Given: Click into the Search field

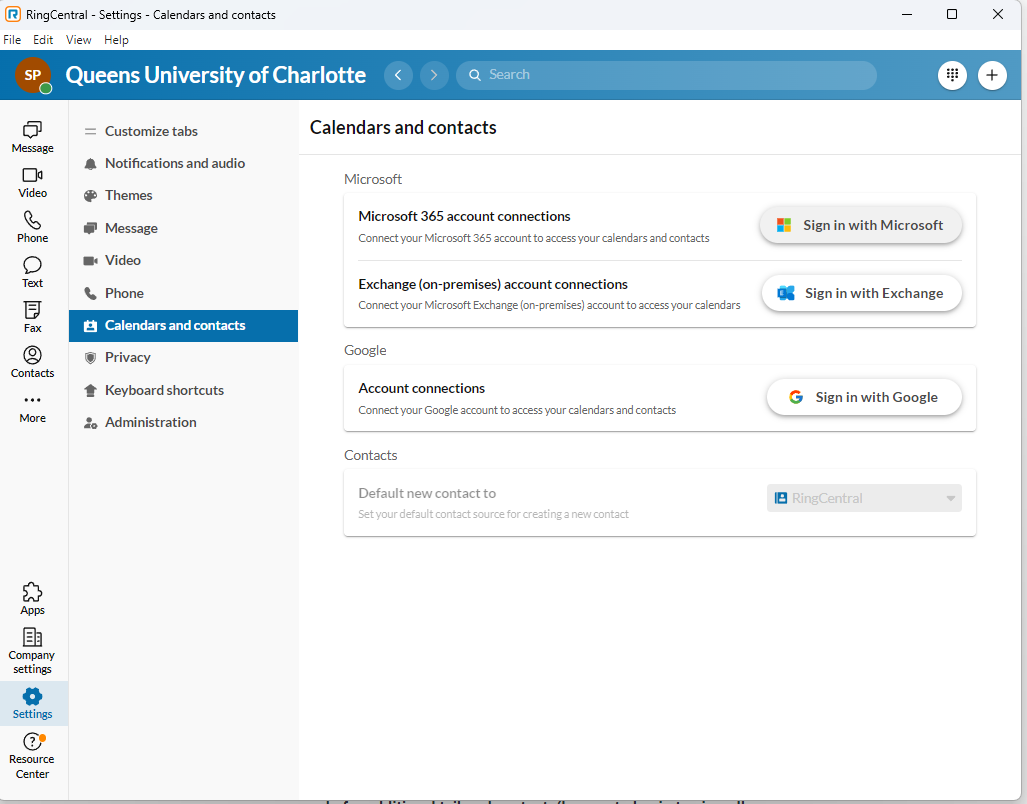Looking at the screenshot, I should point(667,75).
